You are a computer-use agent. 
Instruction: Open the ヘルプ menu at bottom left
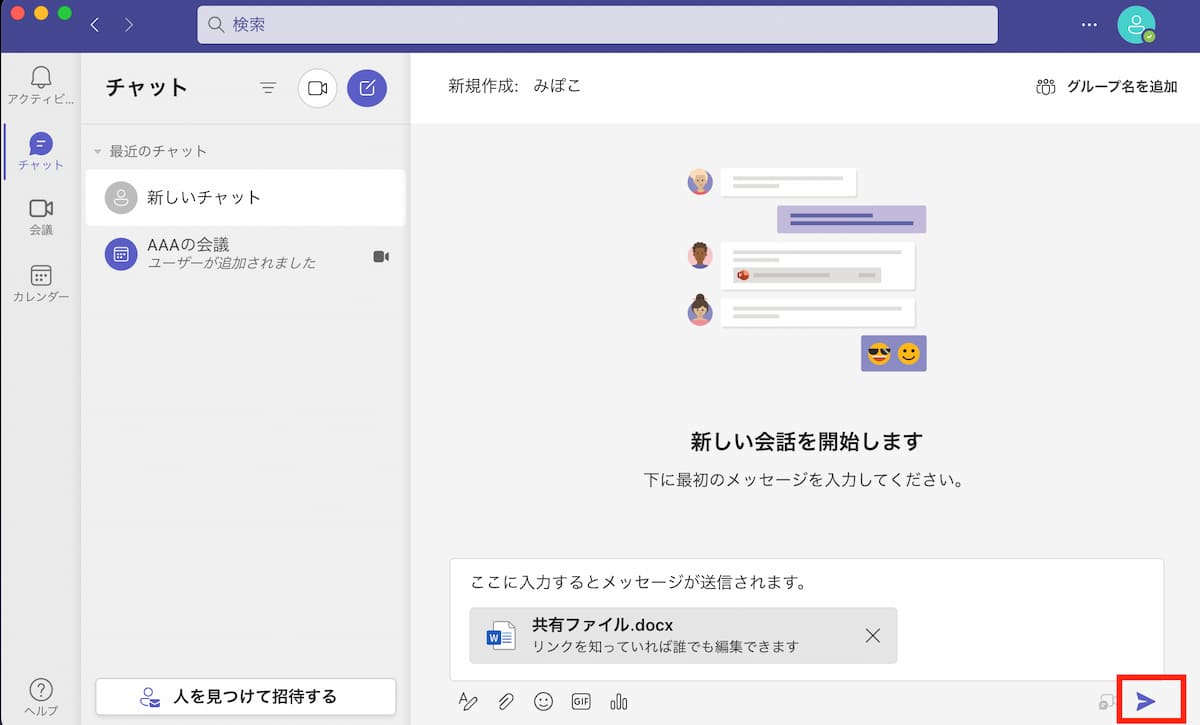click(40, 694)
